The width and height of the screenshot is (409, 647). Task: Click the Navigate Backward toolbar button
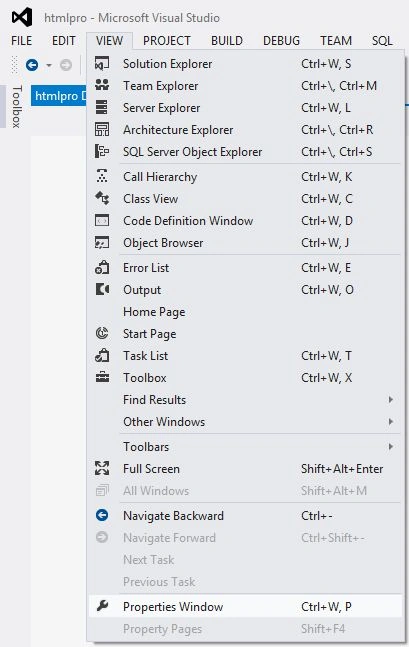click(x=32, y=65)
